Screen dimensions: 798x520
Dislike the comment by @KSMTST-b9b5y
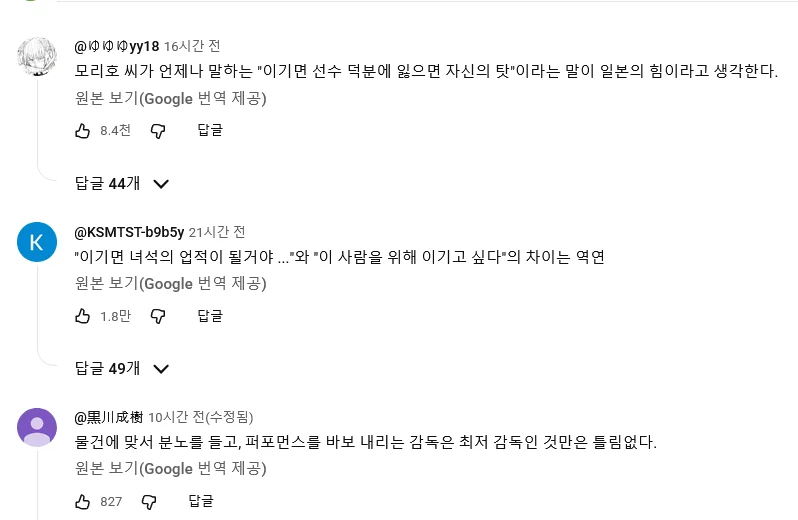[158, 316]
